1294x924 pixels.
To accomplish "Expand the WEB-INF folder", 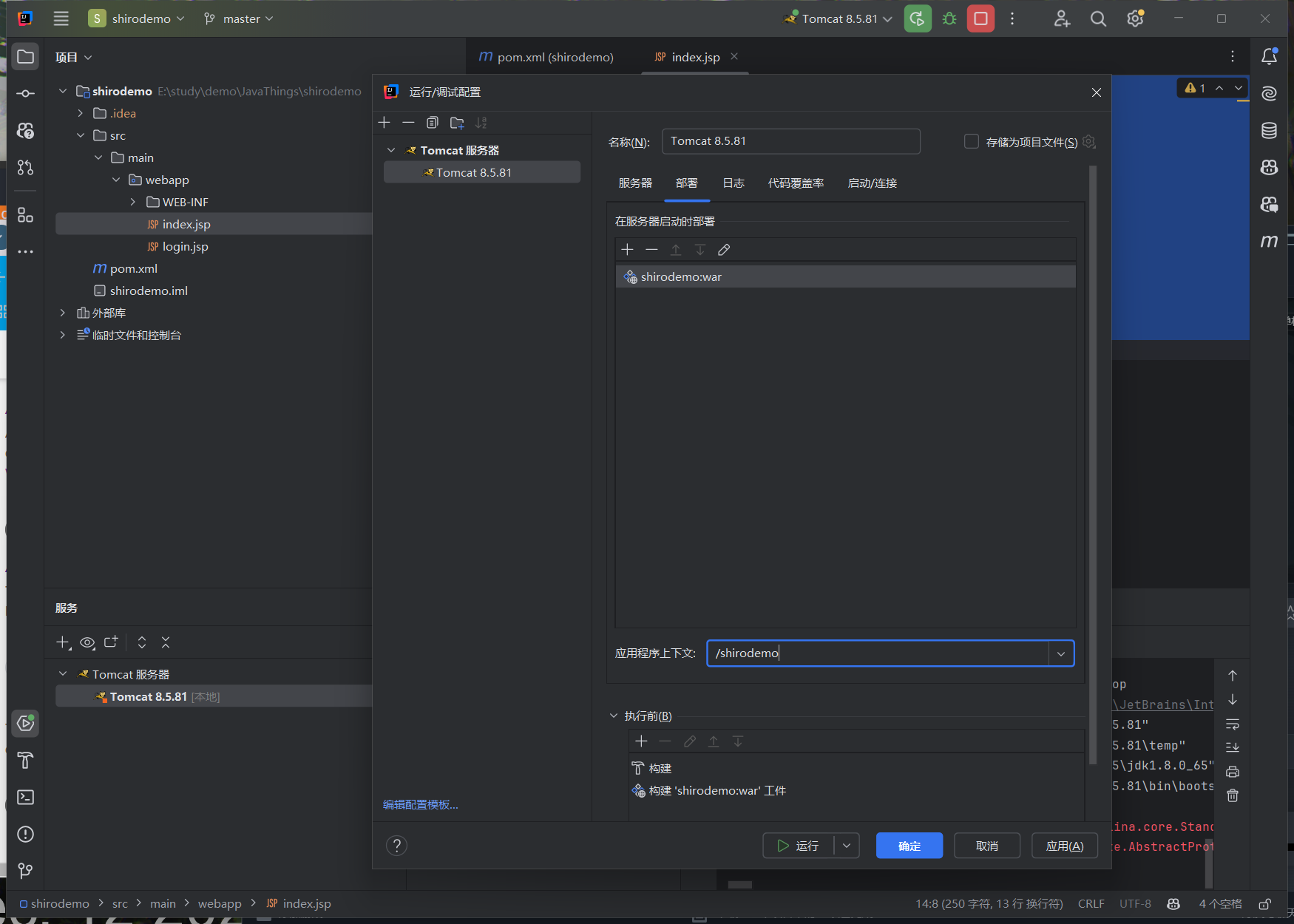I will coord(132,202).
